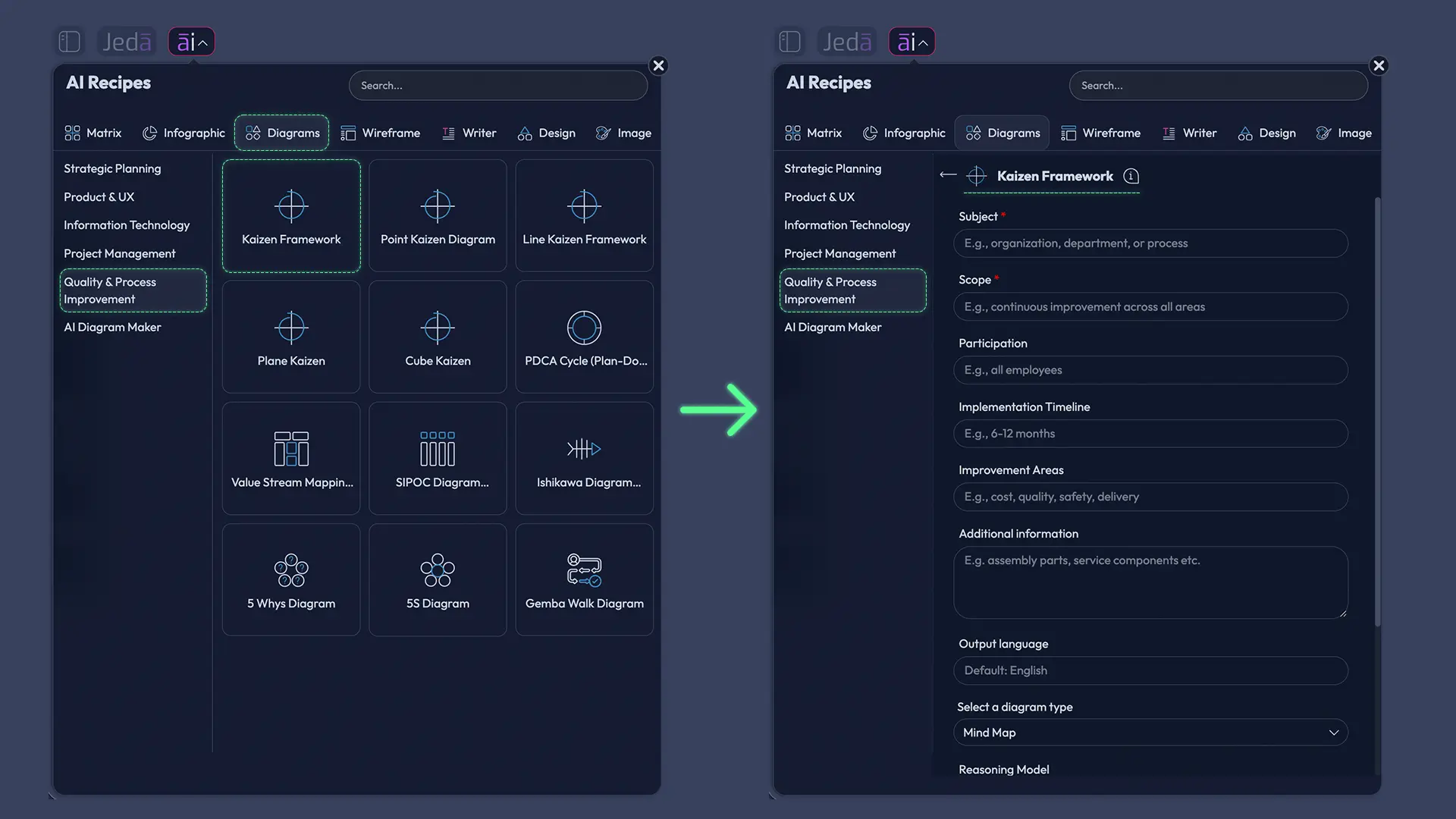Click the Output language field
The height and width of the screenshot is (819, 1456).
(x=1150, y=670)
